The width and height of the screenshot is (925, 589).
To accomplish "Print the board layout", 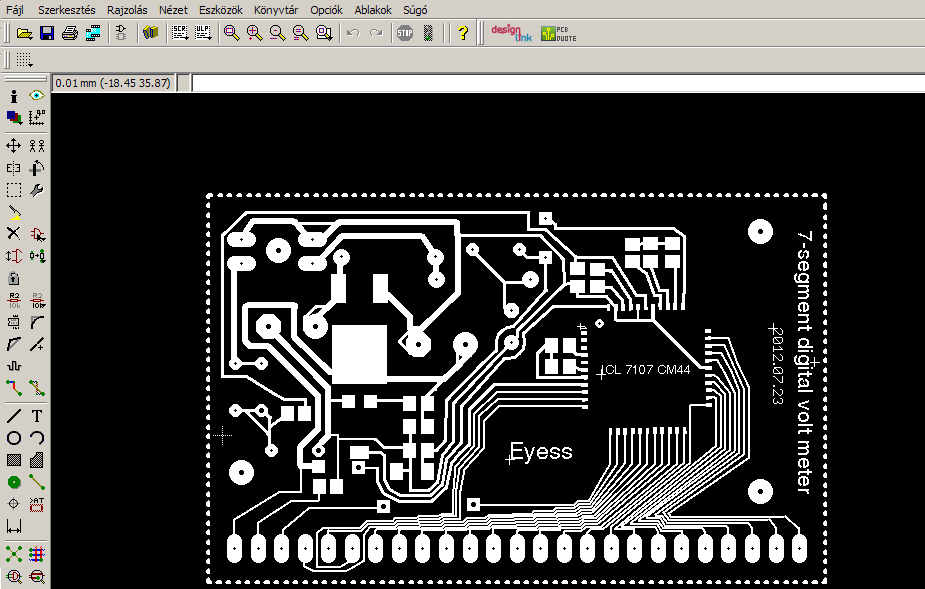I will 70,33.
